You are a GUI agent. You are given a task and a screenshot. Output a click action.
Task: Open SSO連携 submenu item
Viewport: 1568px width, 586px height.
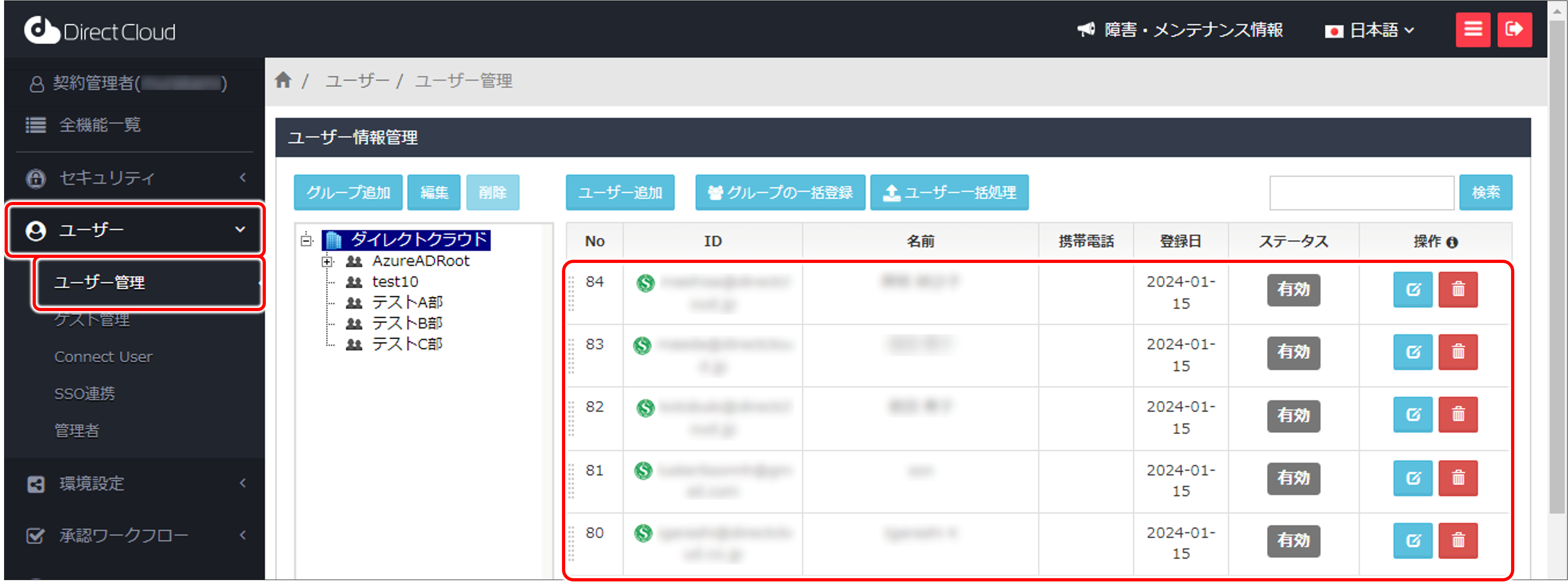[x=84, y=394]
